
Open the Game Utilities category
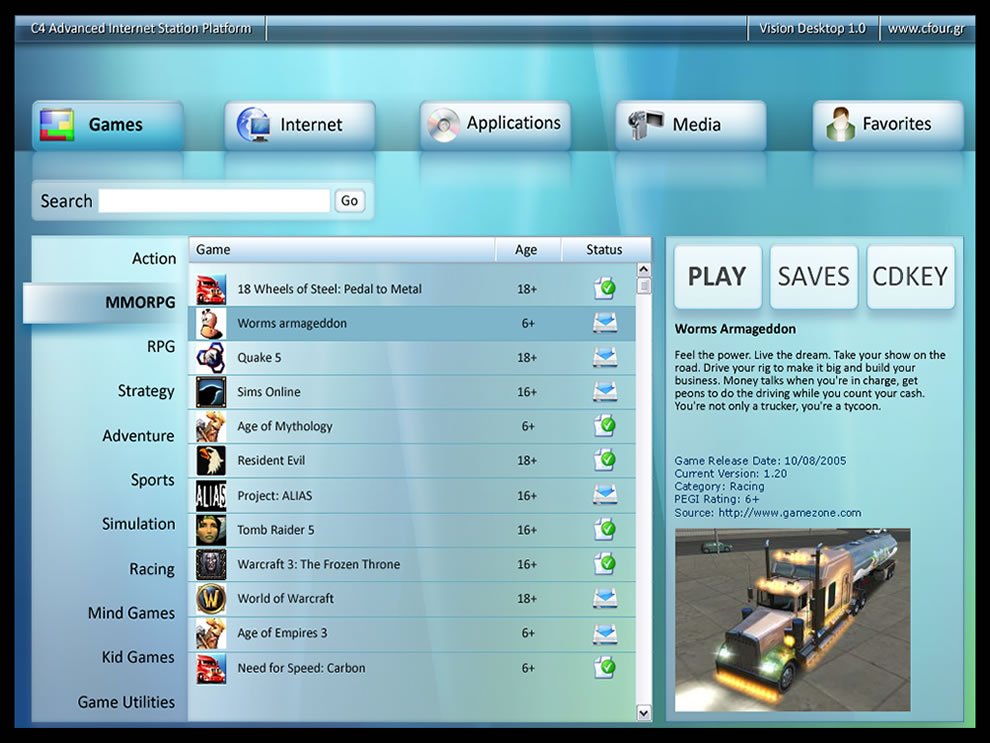point(126,703)
